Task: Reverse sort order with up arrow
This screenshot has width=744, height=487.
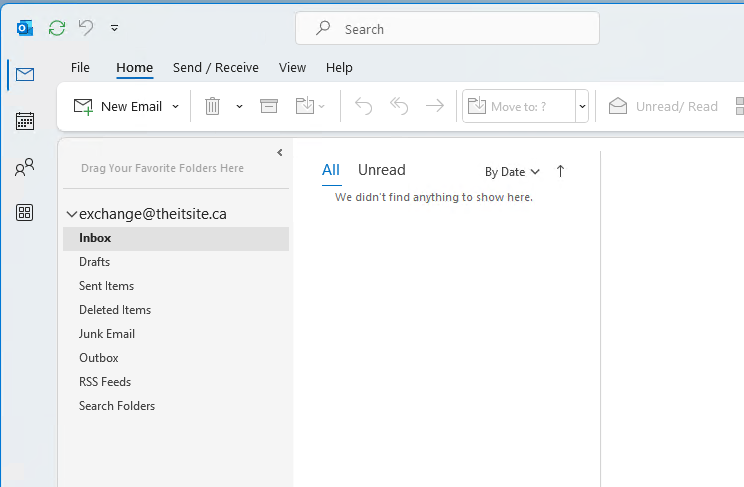Action: point(560,171)
